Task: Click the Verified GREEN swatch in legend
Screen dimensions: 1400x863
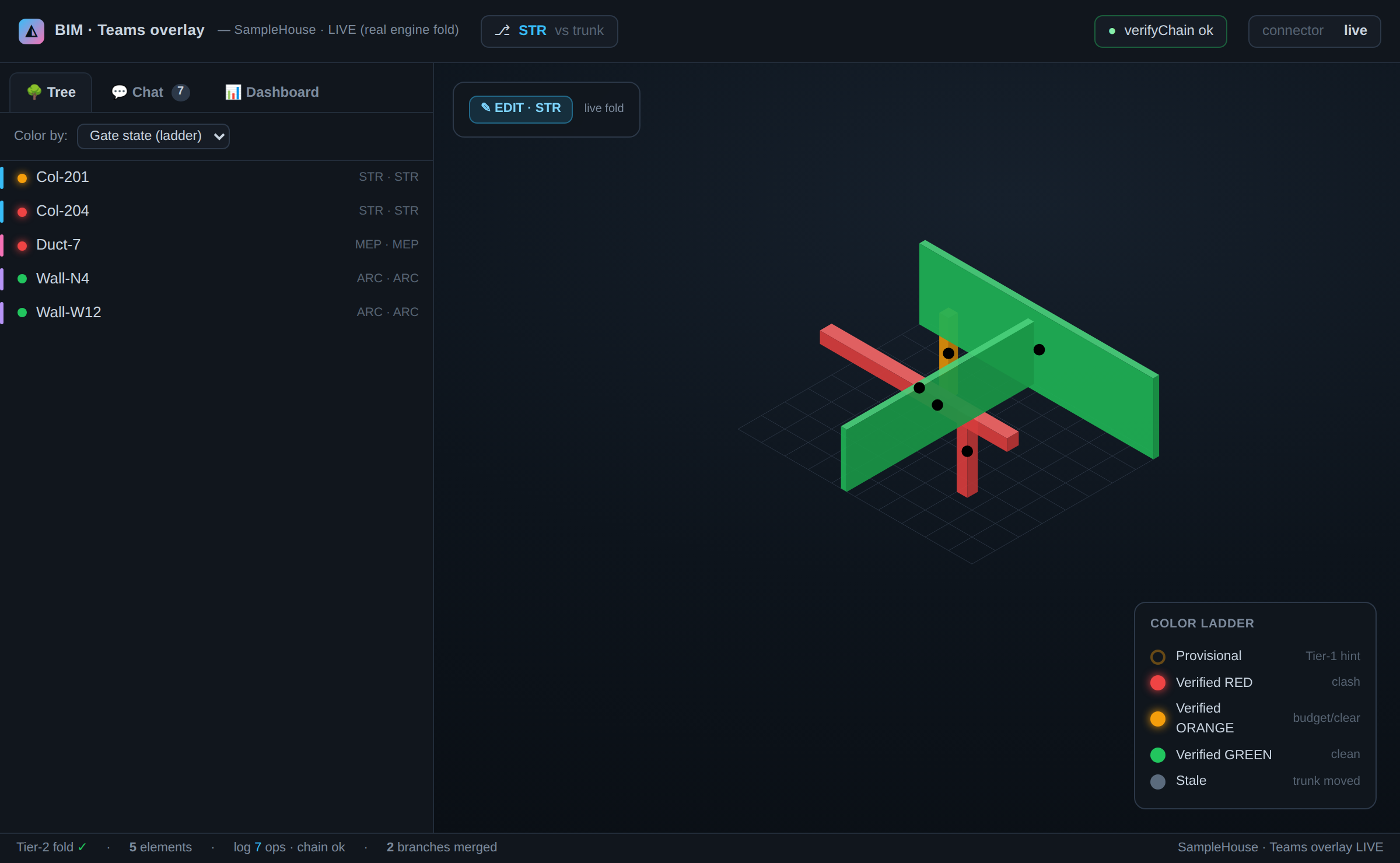Action: 1157,755
